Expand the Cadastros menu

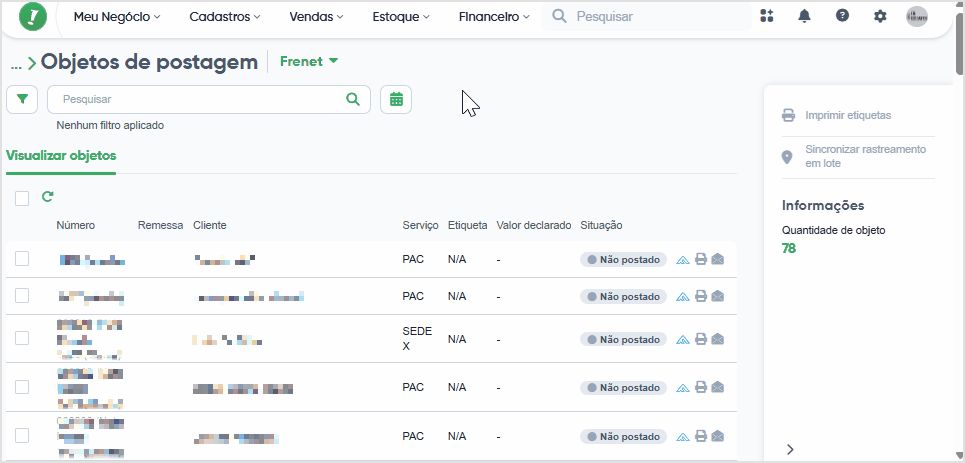[225, 17]
